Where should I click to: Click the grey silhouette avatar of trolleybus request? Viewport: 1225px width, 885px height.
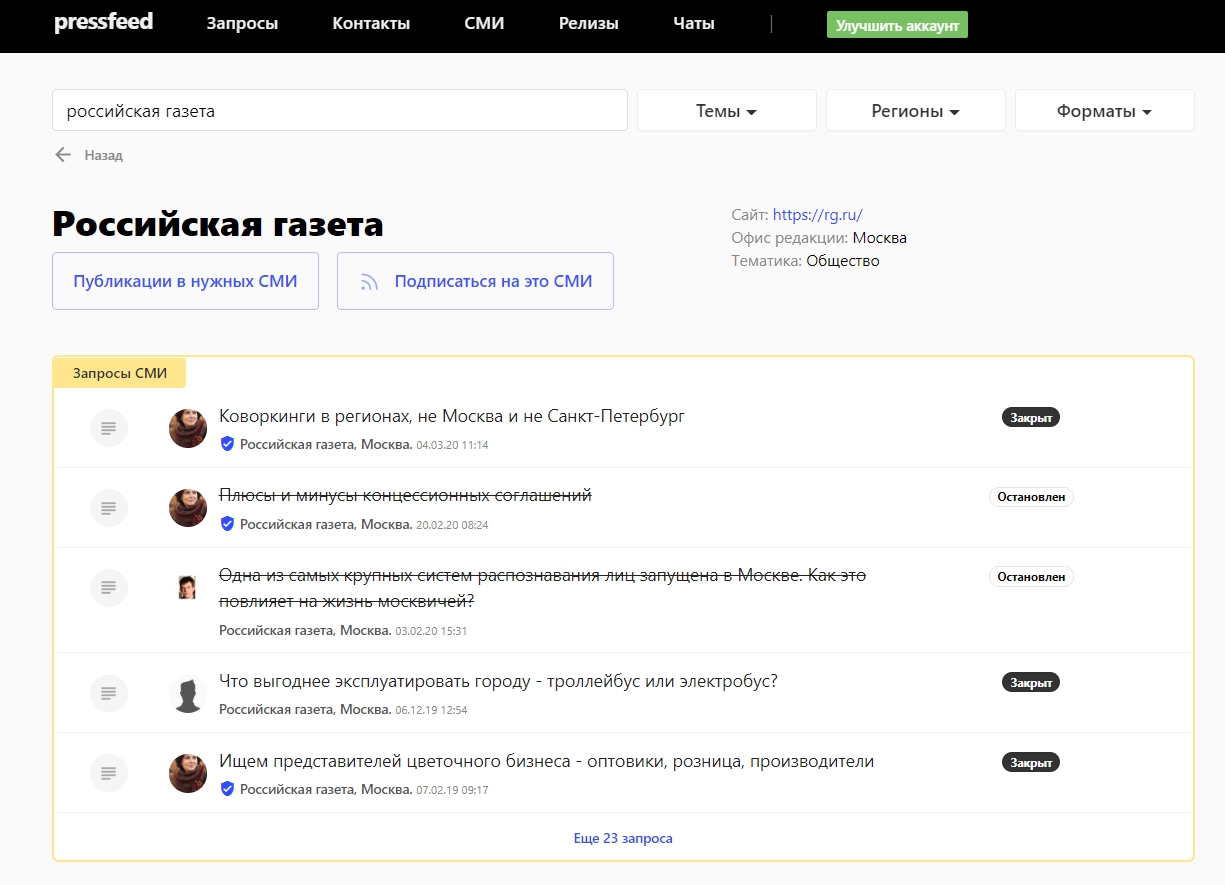(188, 693)
